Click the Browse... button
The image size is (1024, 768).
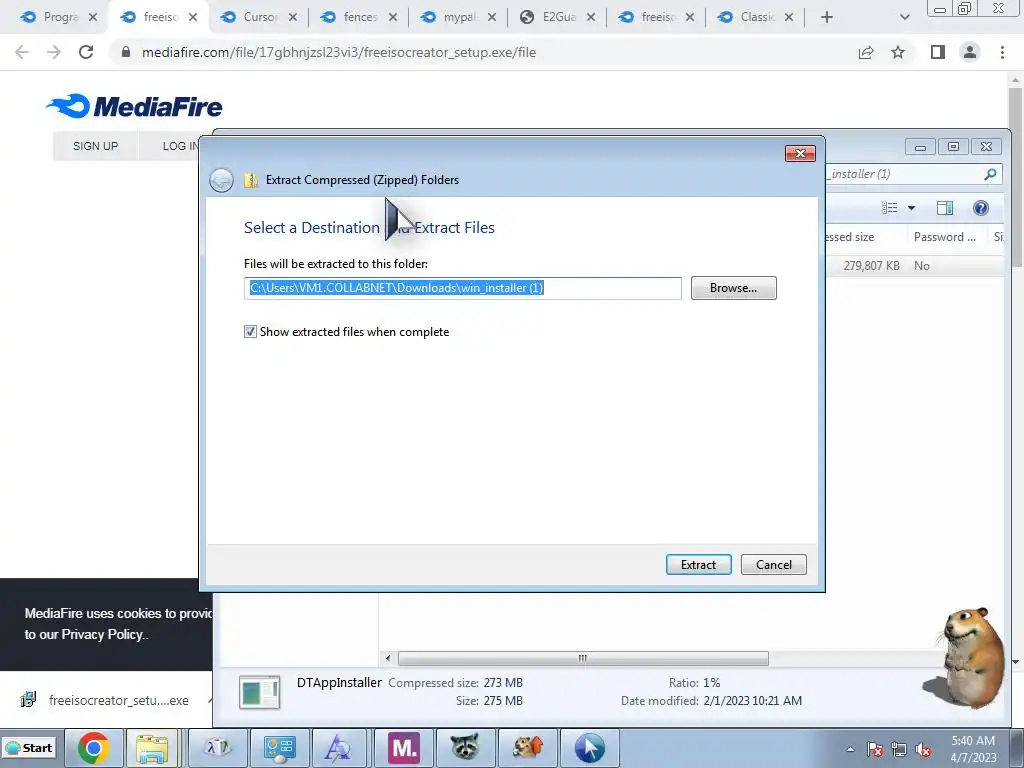point(733,288)
